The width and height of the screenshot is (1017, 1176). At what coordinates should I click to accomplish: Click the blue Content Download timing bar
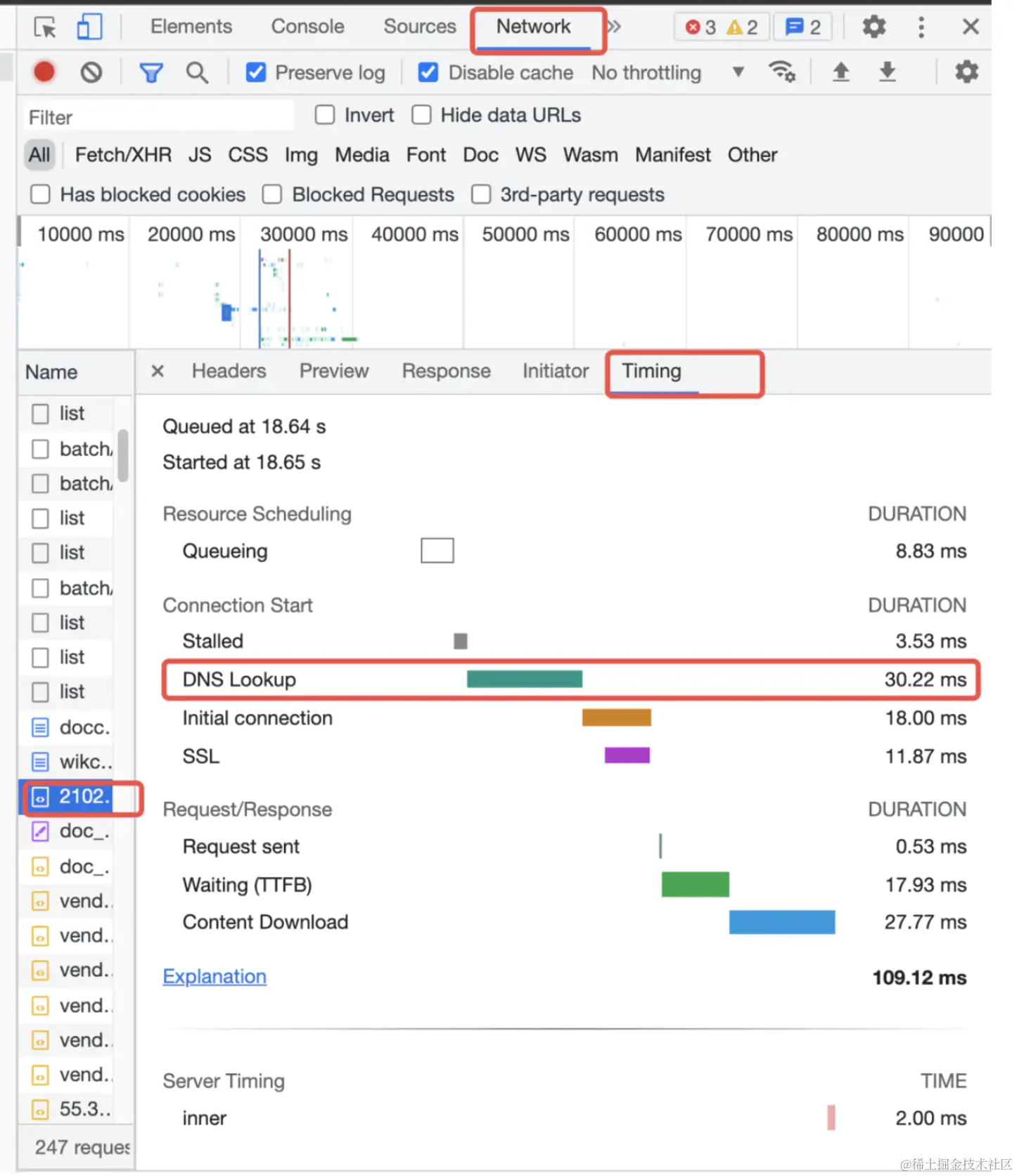coord(781,921)
